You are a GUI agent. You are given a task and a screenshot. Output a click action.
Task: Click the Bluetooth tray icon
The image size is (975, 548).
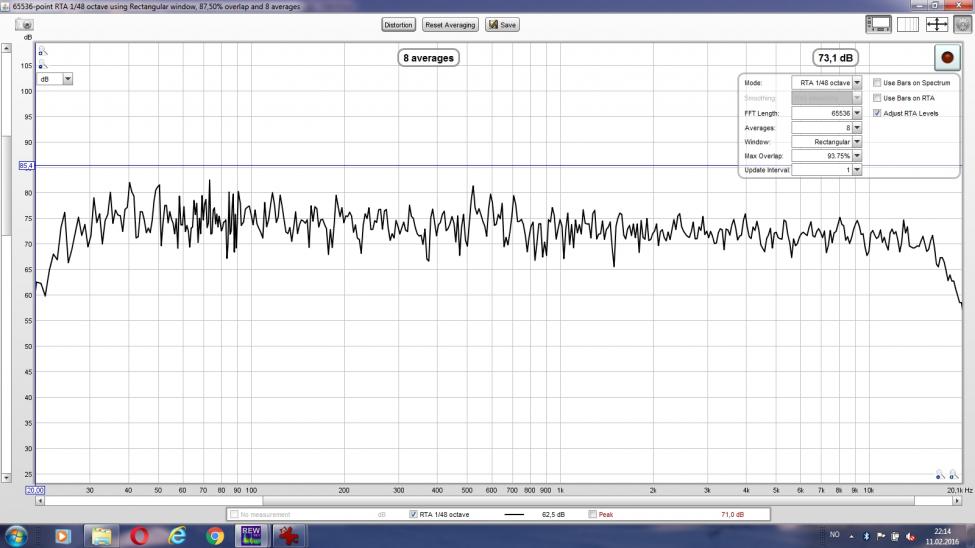pyautogui.click(x=866, y=536)
